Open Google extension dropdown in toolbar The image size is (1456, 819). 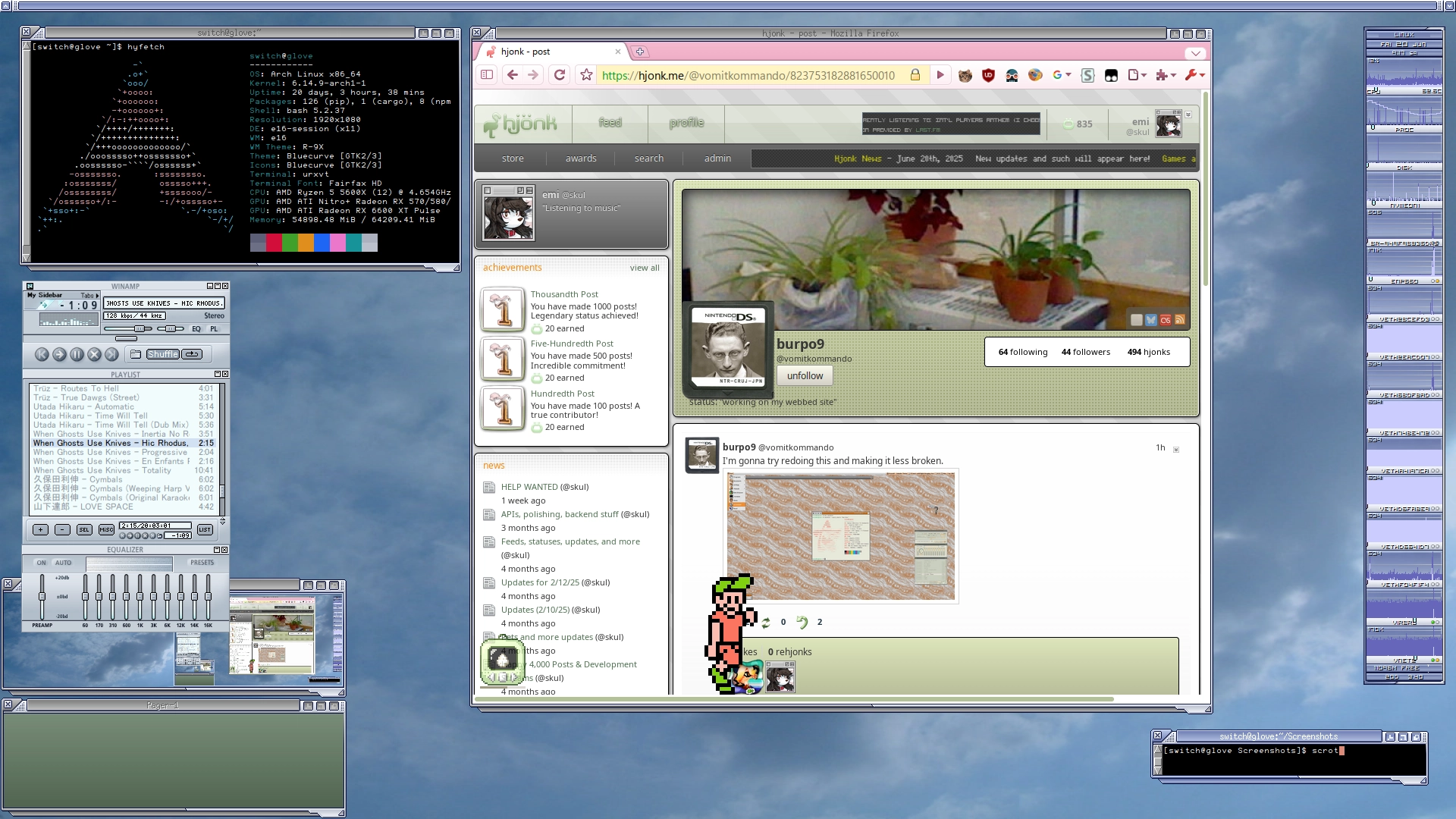[1062, 74]
